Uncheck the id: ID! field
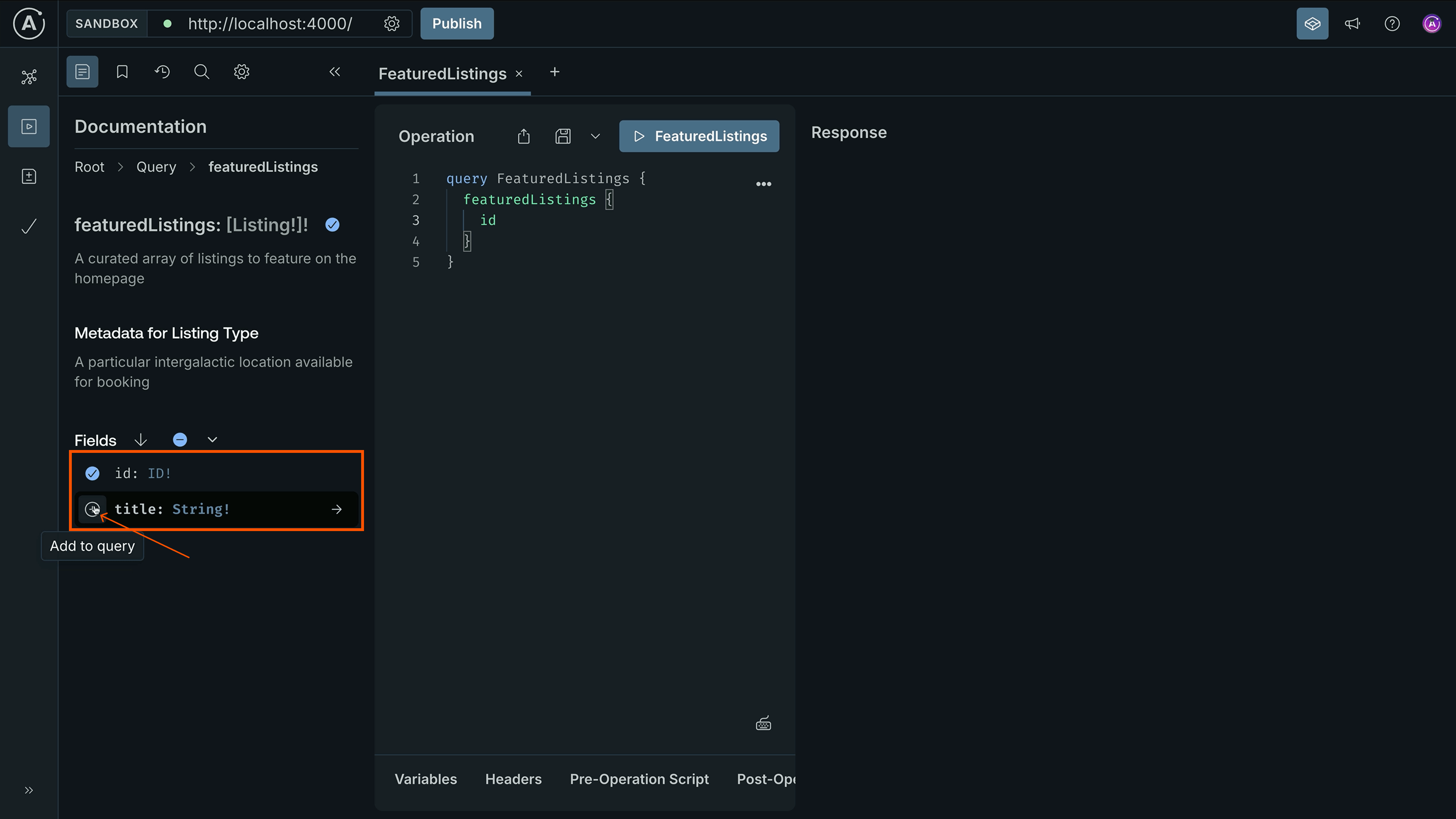Viewport: 1456px width, 819px height. (92, 473)
